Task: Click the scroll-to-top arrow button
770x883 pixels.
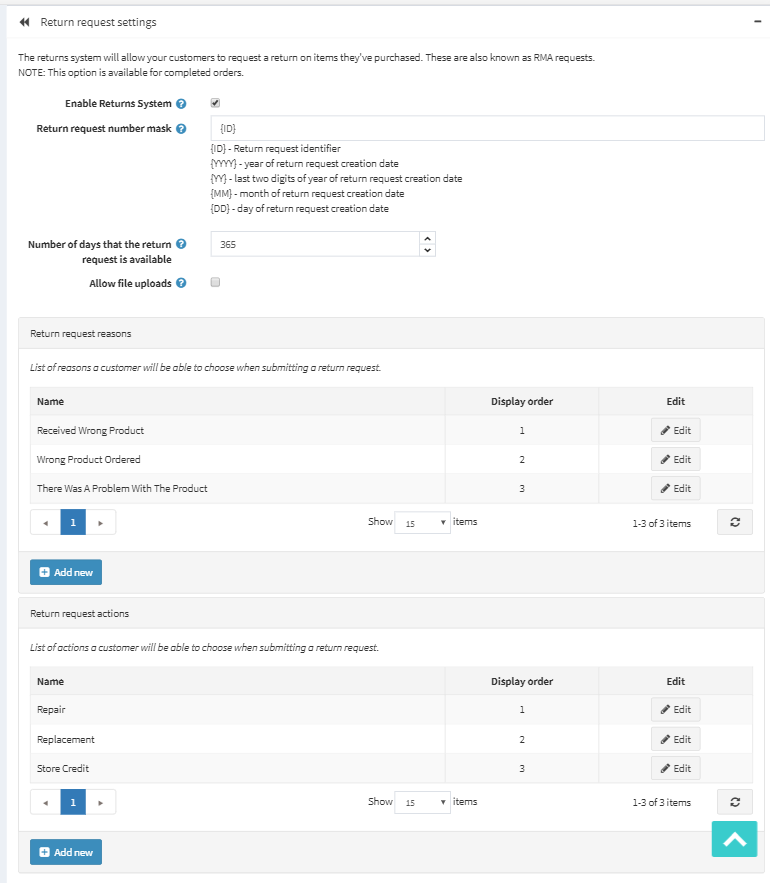Action: 734,839
